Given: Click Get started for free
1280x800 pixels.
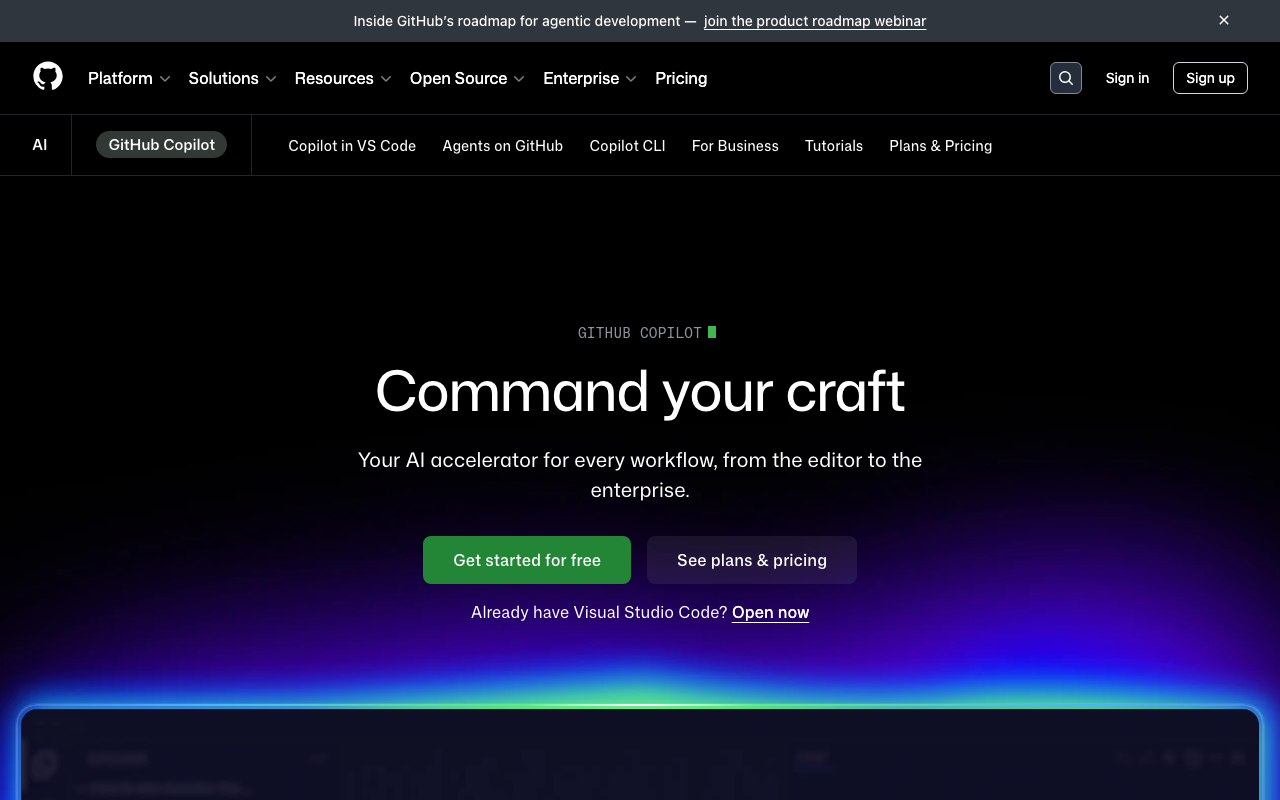Looking at the screenshot, I should pos(526,560).
